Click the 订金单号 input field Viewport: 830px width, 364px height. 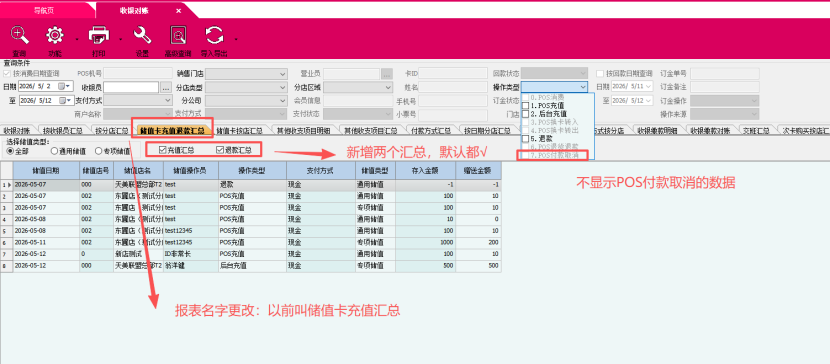724,74
